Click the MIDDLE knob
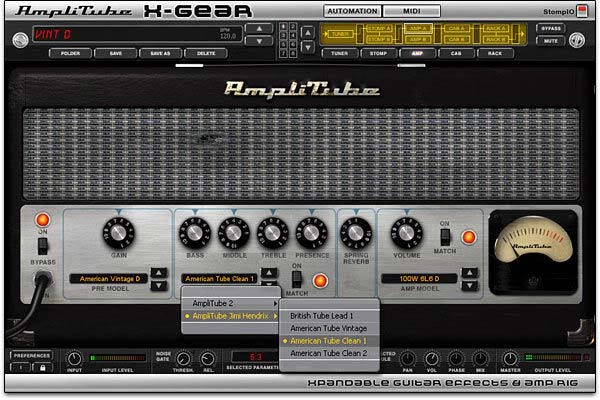 (x=234, y=233)
